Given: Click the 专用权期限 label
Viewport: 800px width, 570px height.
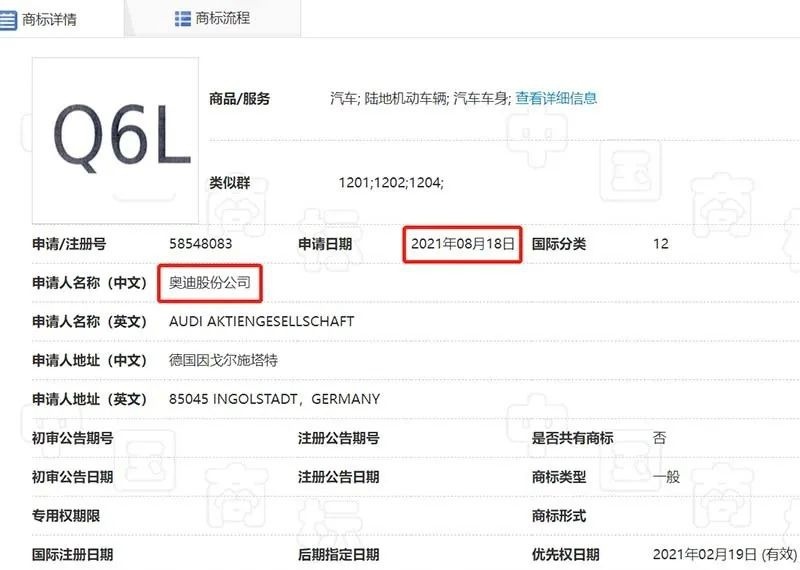Looking at the screenshot, I should pos(66,516).
